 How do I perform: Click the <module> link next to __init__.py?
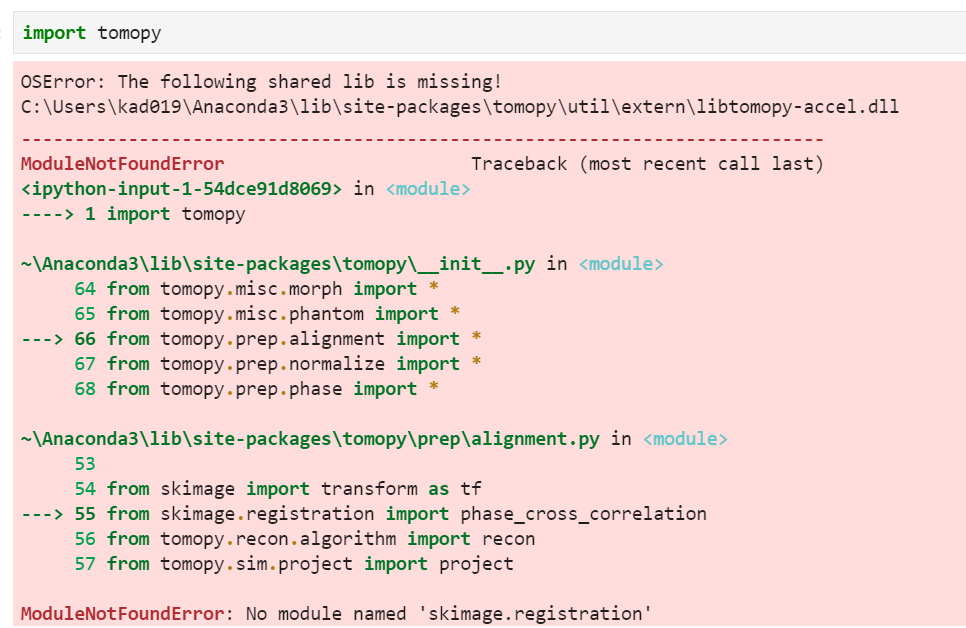[622, 263]
